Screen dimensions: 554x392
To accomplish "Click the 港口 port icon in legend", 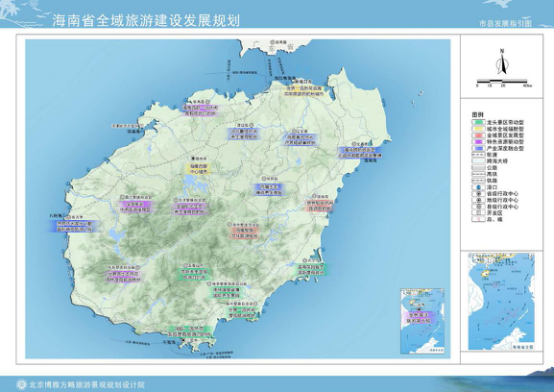I will 478,187.
